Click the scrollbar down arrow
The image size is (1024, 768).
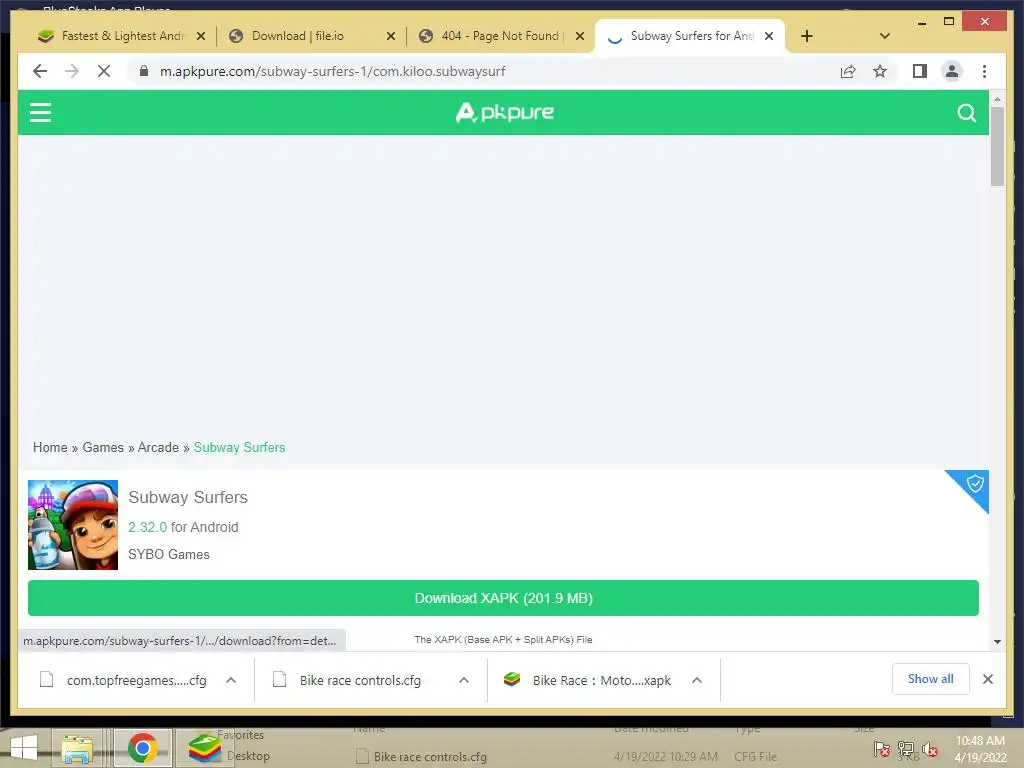(x=997, y=642)
